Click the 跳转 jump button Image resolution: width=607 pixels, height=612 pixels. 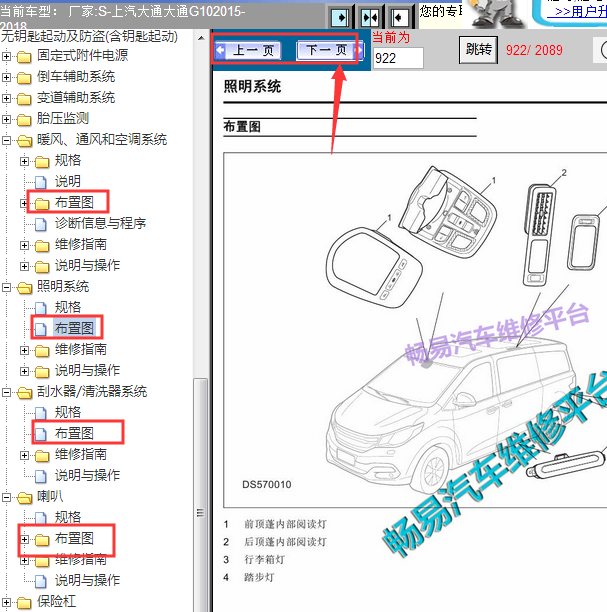(479, 50)
